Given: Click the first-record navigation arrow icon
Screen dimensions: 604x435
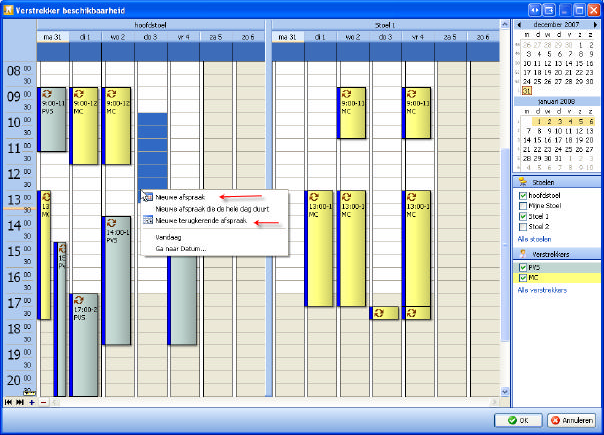Looking at the screenshot, I should [9, 402].
